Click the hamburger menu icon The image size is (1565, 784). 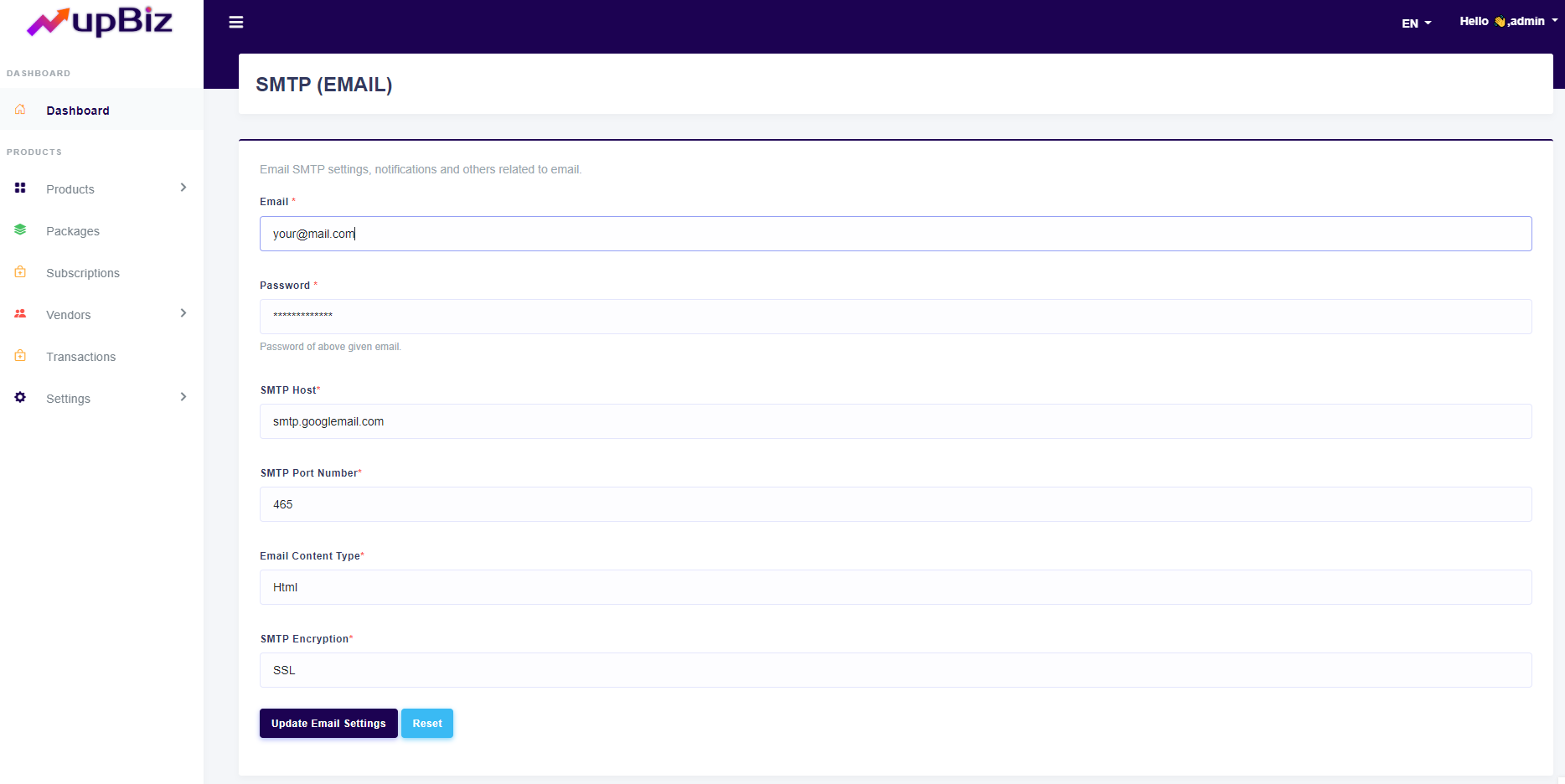tap(236, 23)
